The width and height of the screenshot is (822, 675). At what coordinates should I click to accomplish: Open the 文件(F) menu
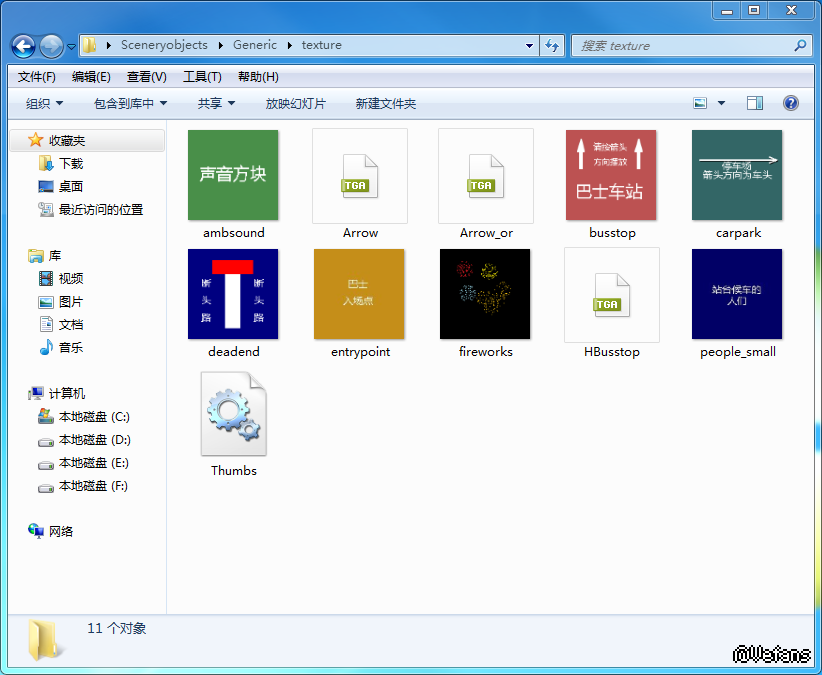click(x=37, y=77)
